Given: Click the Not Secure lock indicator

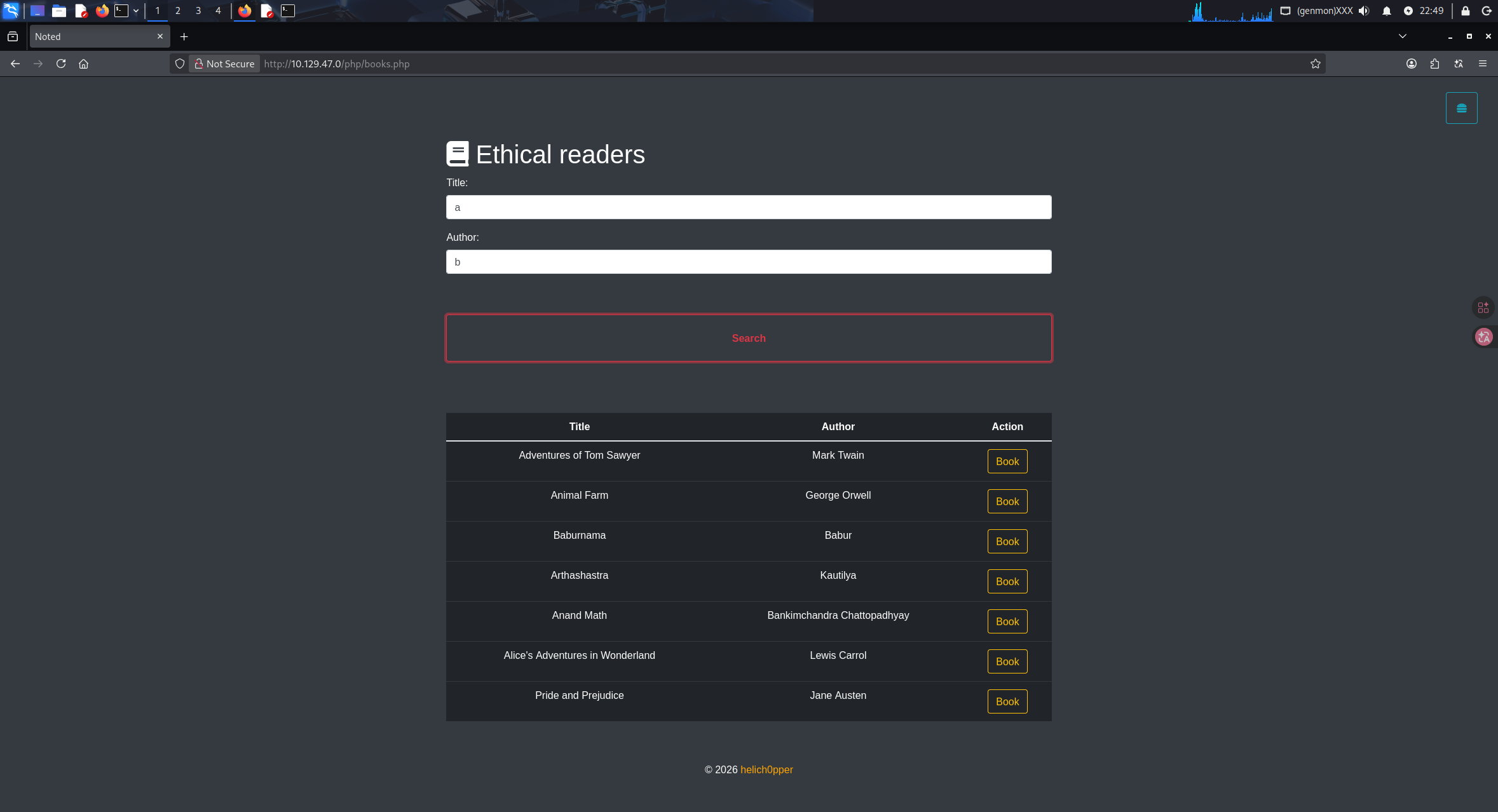Looking at the screenshot, I should click(224, 64).
